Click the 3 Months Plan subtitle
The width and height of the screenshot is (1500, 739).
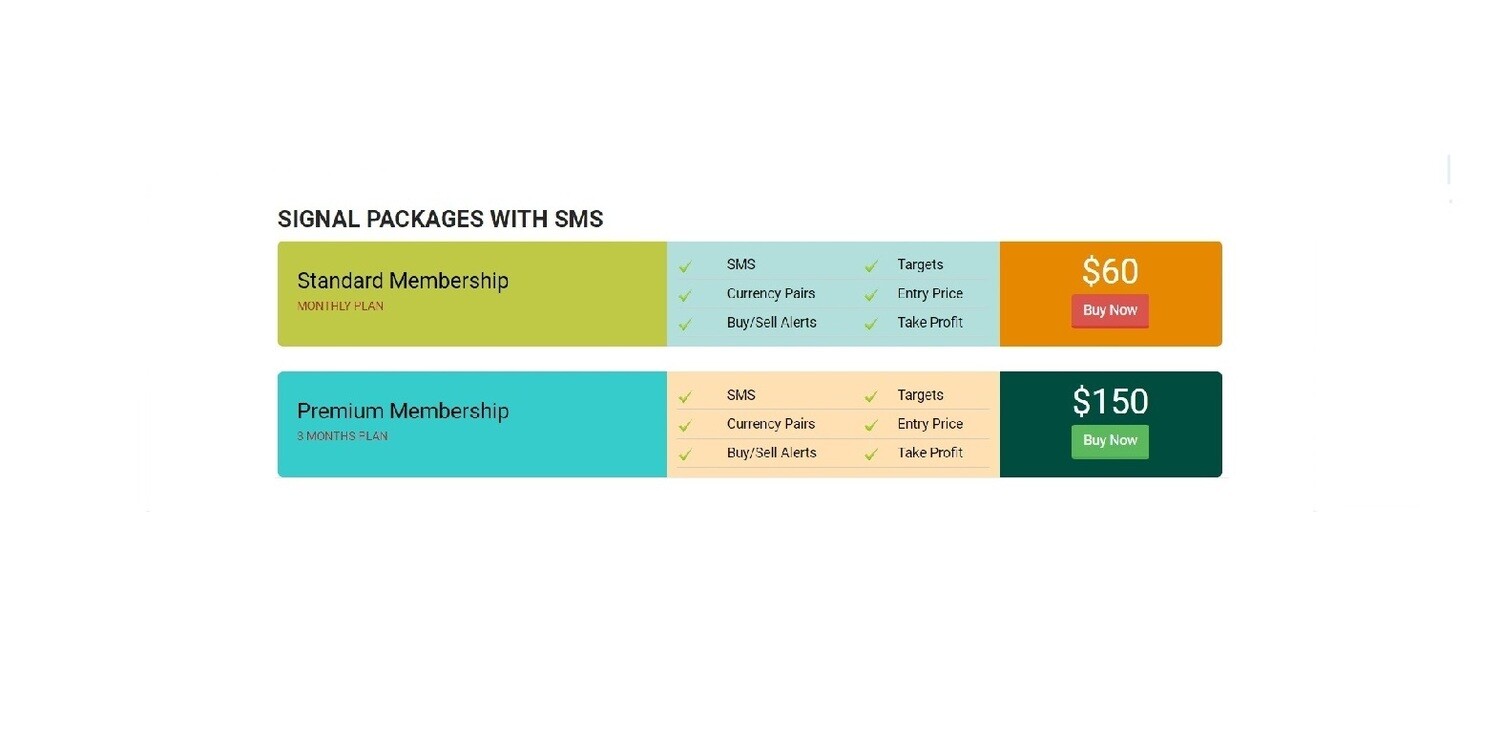point(342,437)
